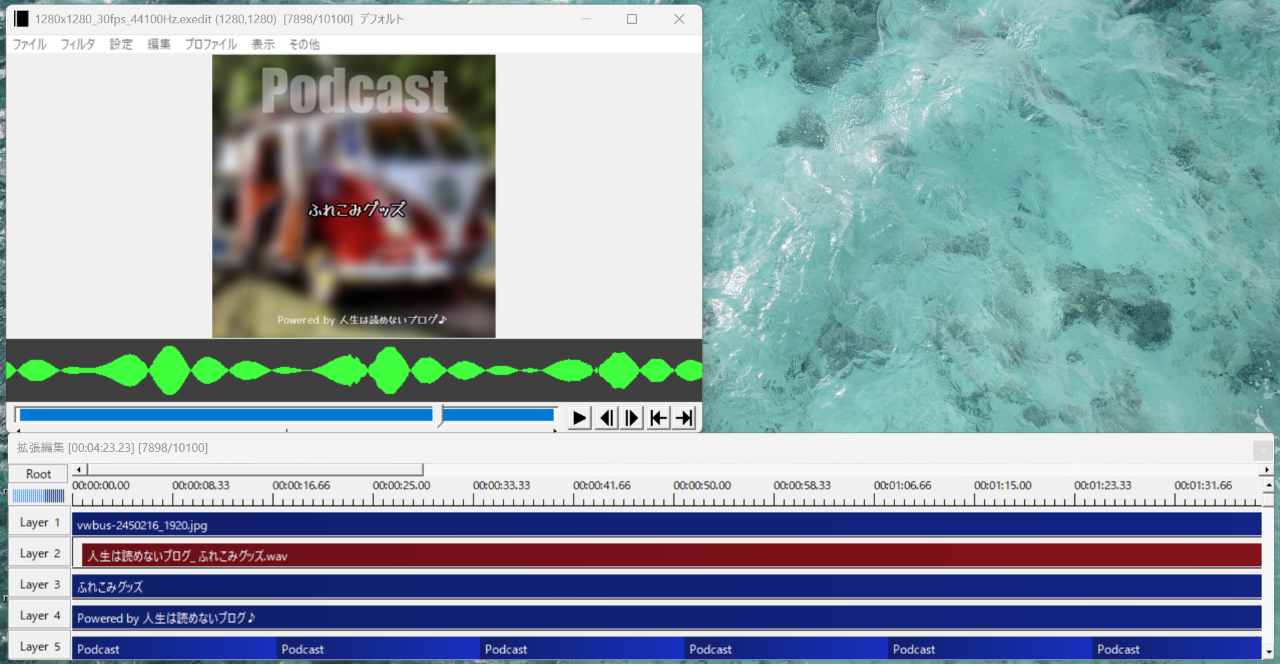Open the ファイル menu

tap(29, 45)
